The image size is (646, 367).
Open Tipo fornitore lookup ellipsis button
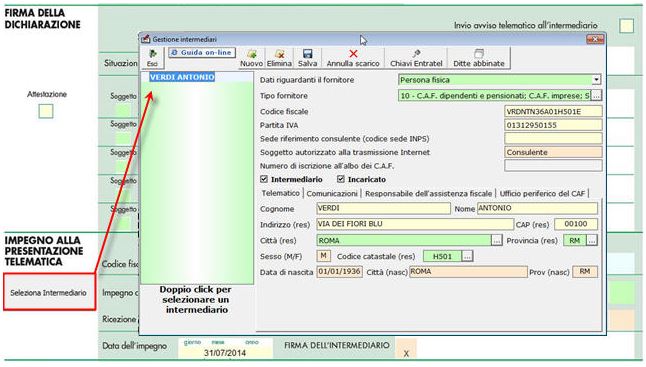tap(596, 96)
